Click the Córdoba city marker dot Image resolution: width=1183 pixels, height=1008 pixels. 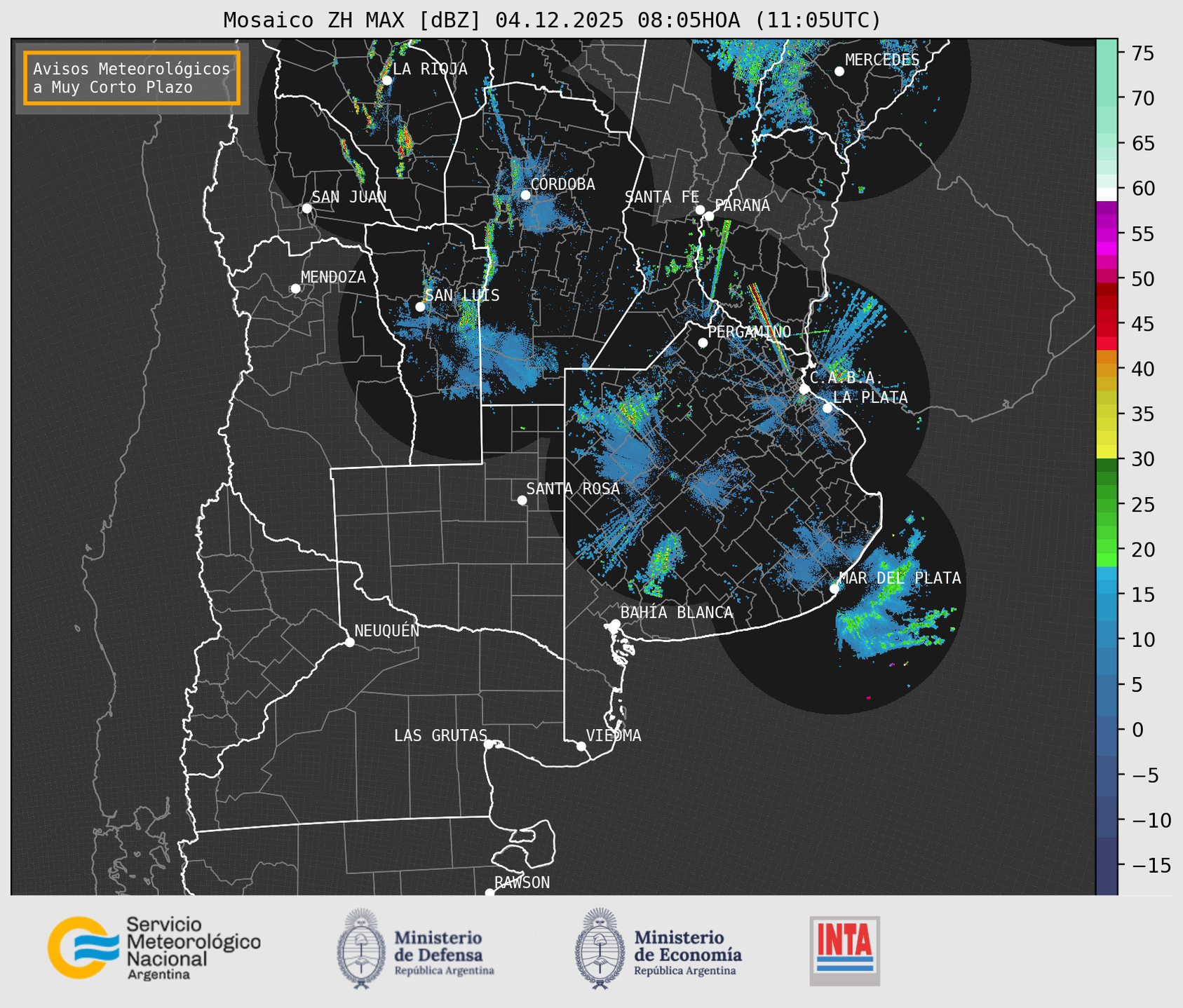pos(525,195)
